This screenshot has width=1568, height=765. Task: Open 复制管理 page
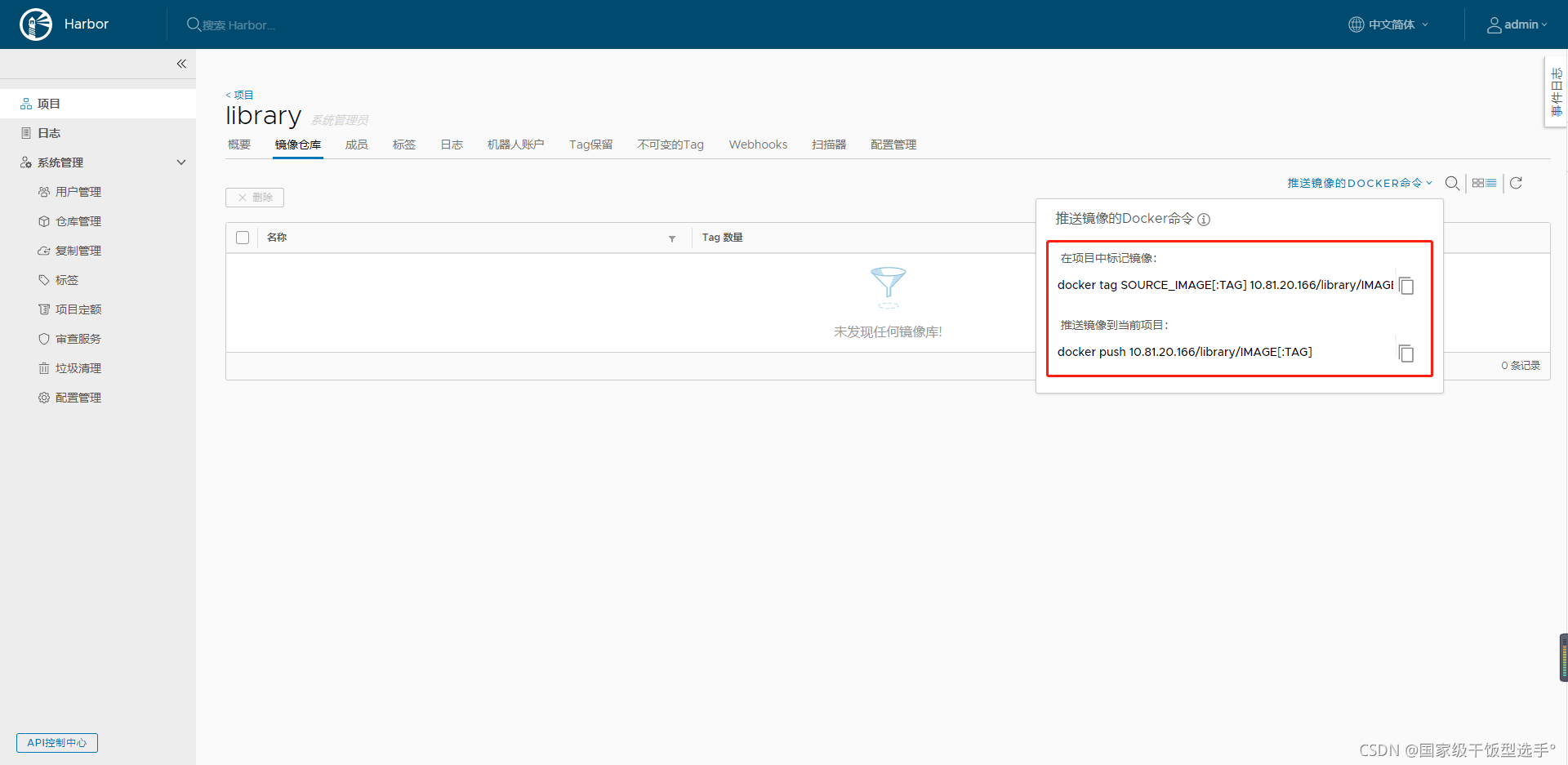pyautogui.click(x=78, y=251)
